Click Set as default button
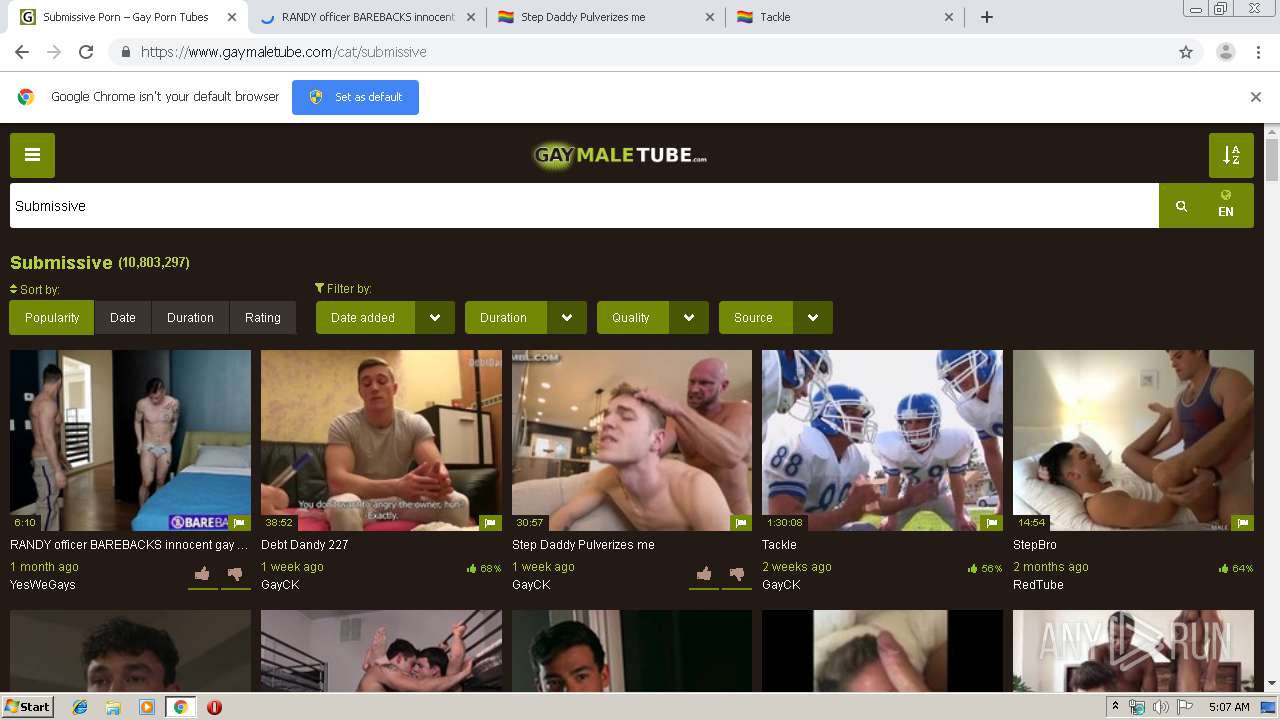Image resolution: width=1280 pixels, height=720 pixels. [x=355, y=97]
